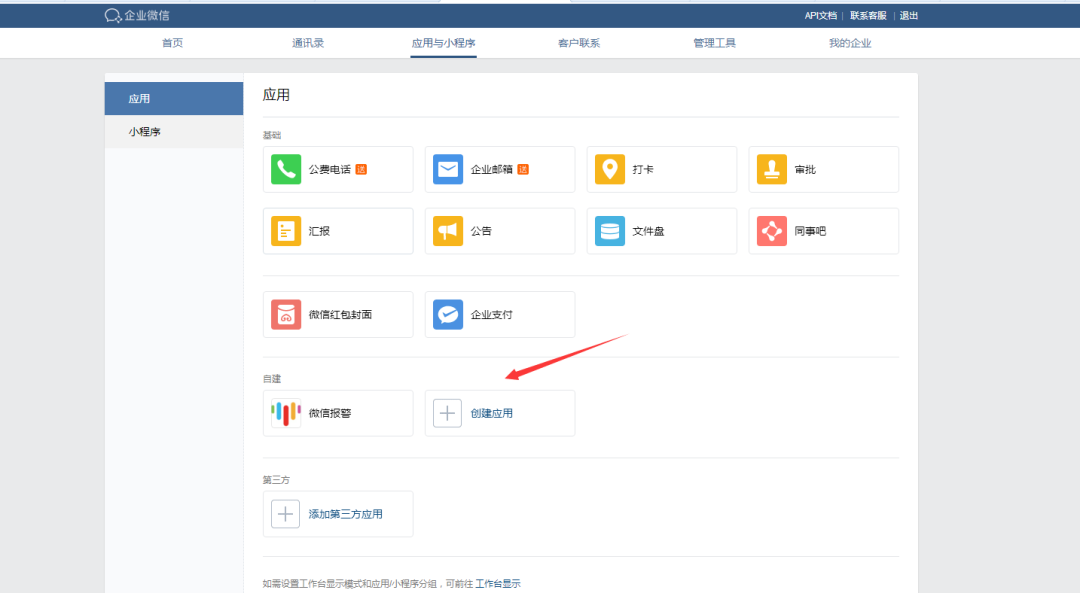
Task: Open the 企业支付 blue icon
Action: coord(448,315)
